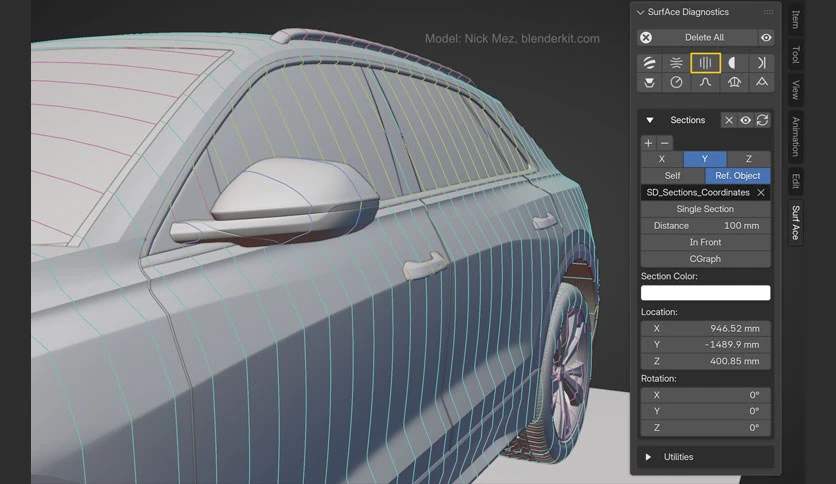Remove the Sections diagnostic with X icon

(x=729, y=120)
